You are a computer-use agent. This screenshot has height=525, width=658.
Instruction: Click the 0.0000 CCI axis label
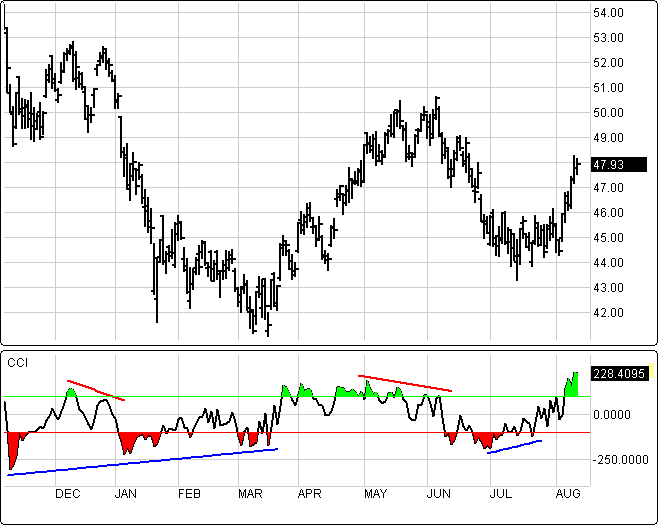click(612, 415)
